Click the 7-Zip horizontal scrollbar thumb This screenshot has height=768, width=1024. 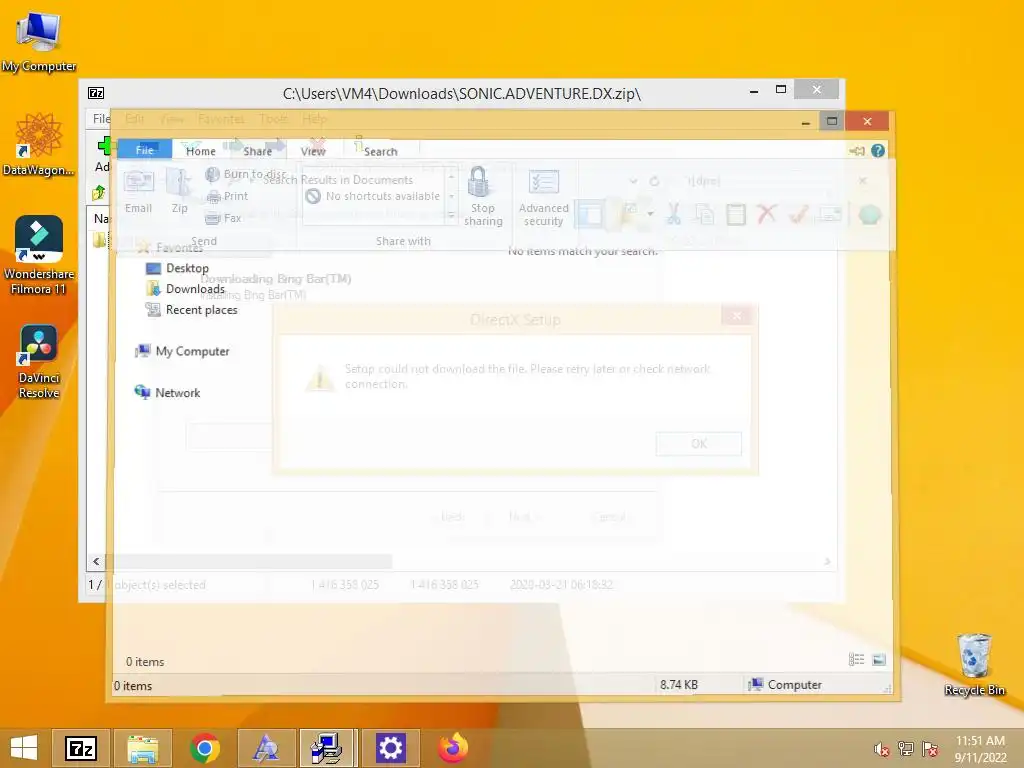point(249,561)
